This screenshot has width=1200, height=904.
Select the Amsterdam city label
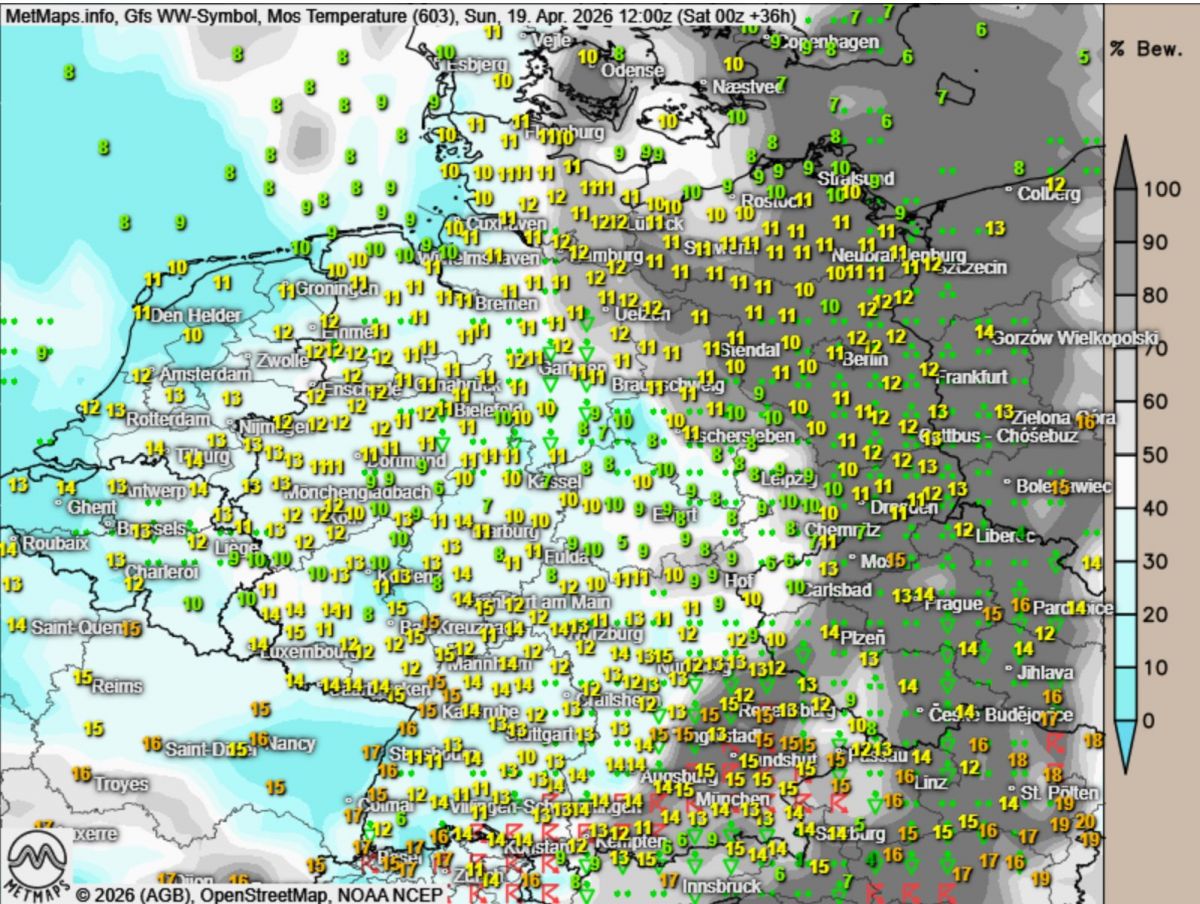click(x=205, y=374)
